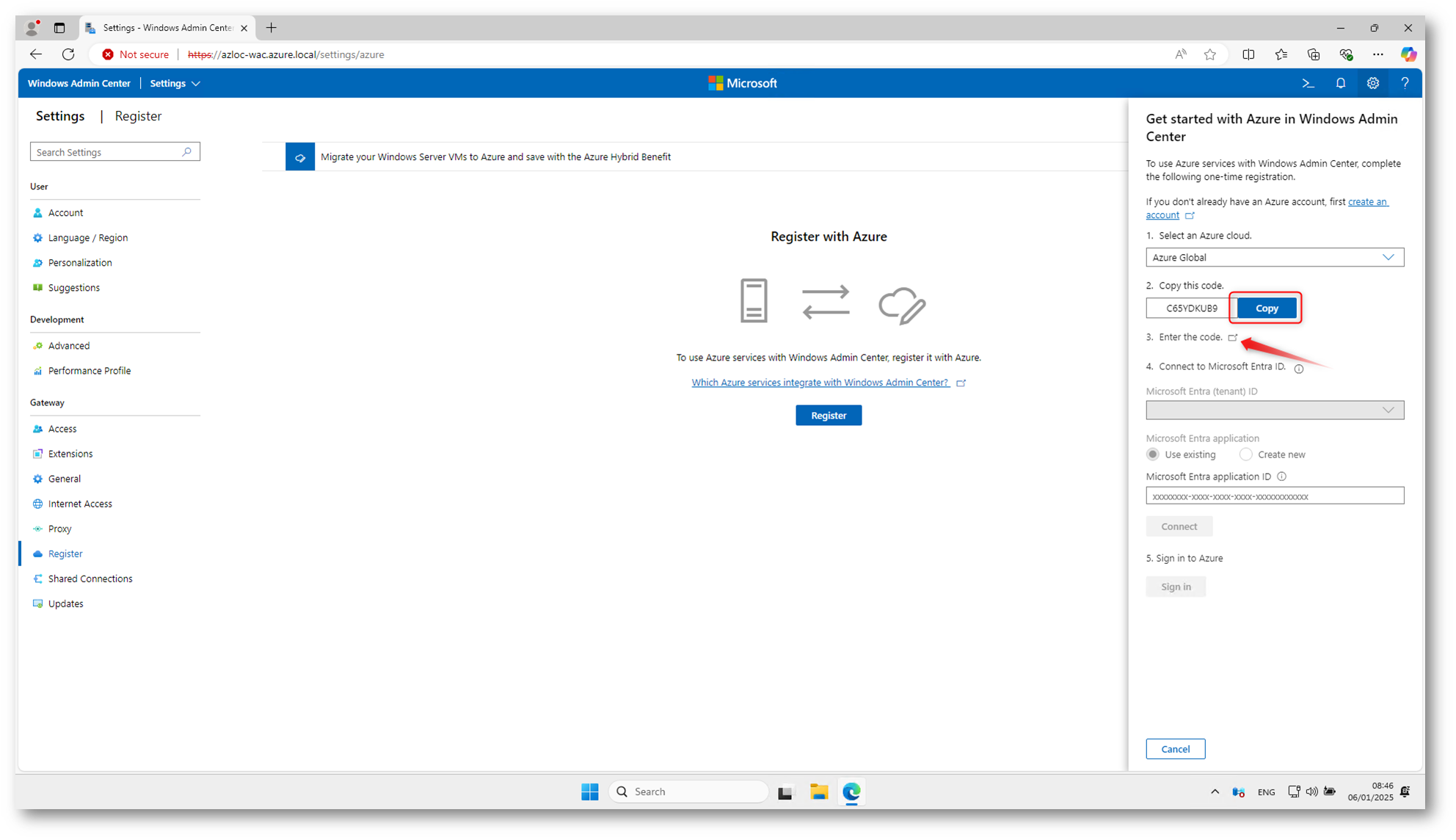Click the taskbar Search box
Image resolution: width=1456 pixels, height=840 pixels.
tap(688, 792)
